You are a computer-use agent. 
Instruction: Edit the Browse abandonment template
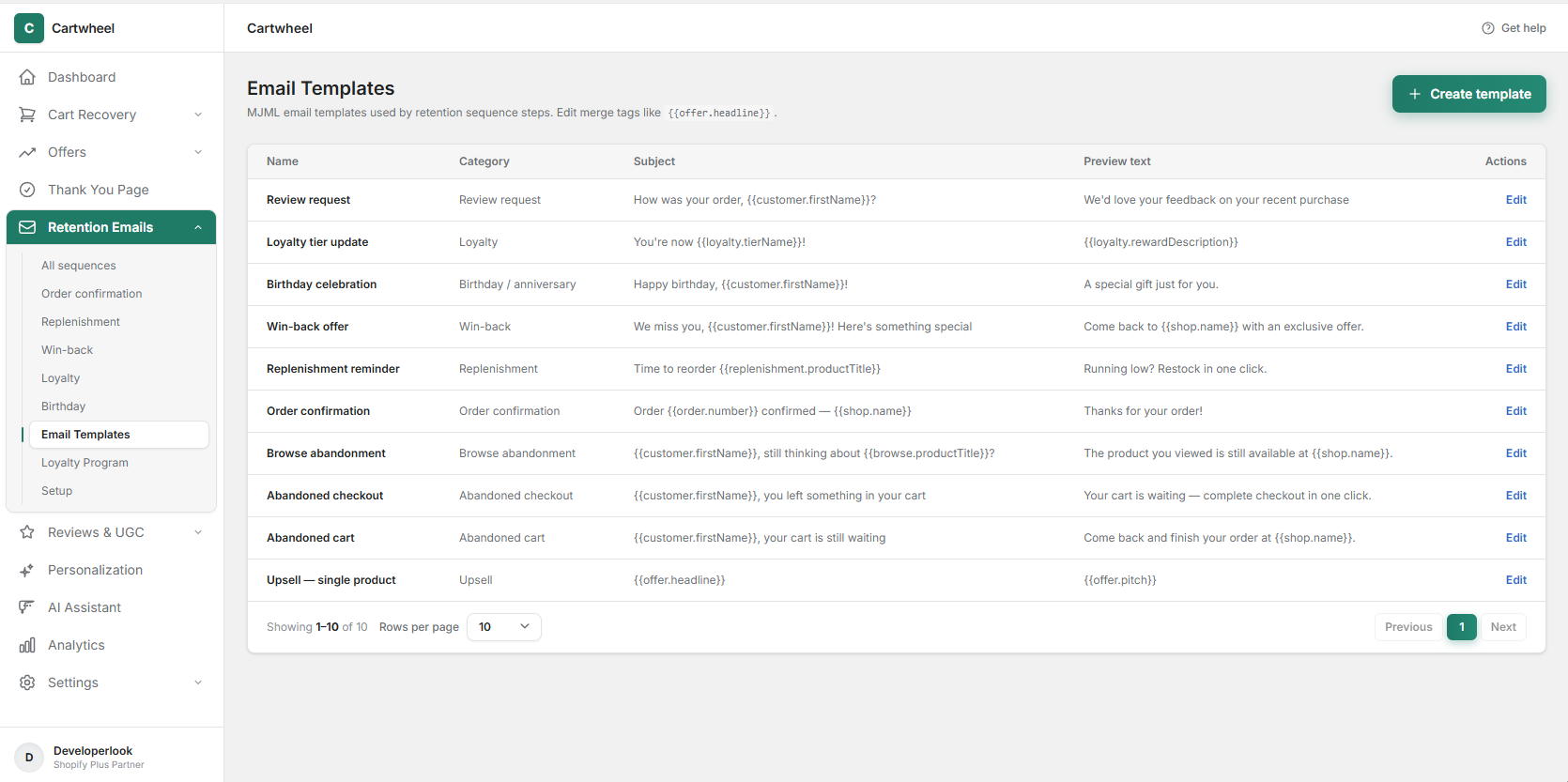[1516, 453]
